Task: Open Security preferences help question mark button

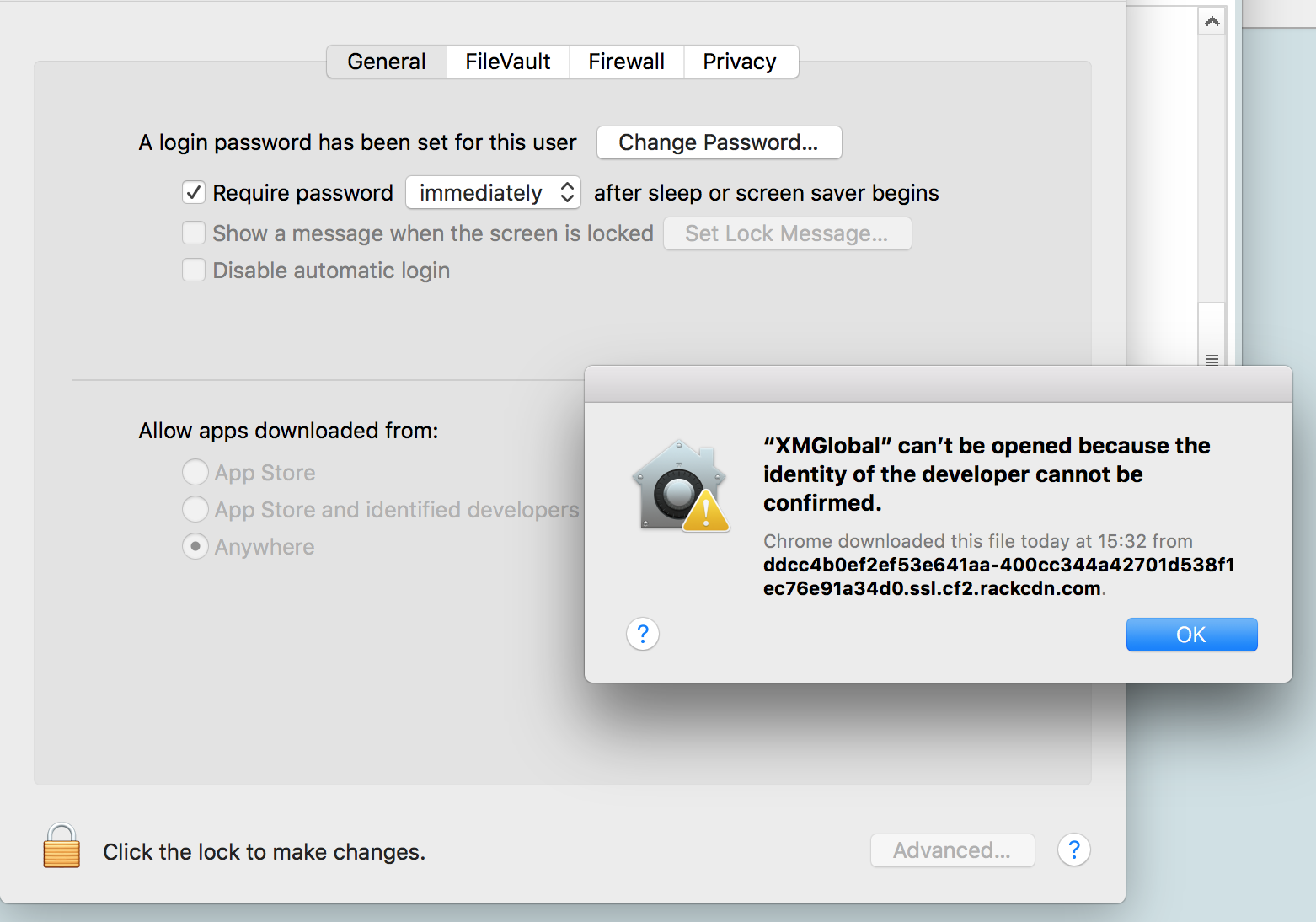Action: pyautogui.click(x=1074, y=850)
